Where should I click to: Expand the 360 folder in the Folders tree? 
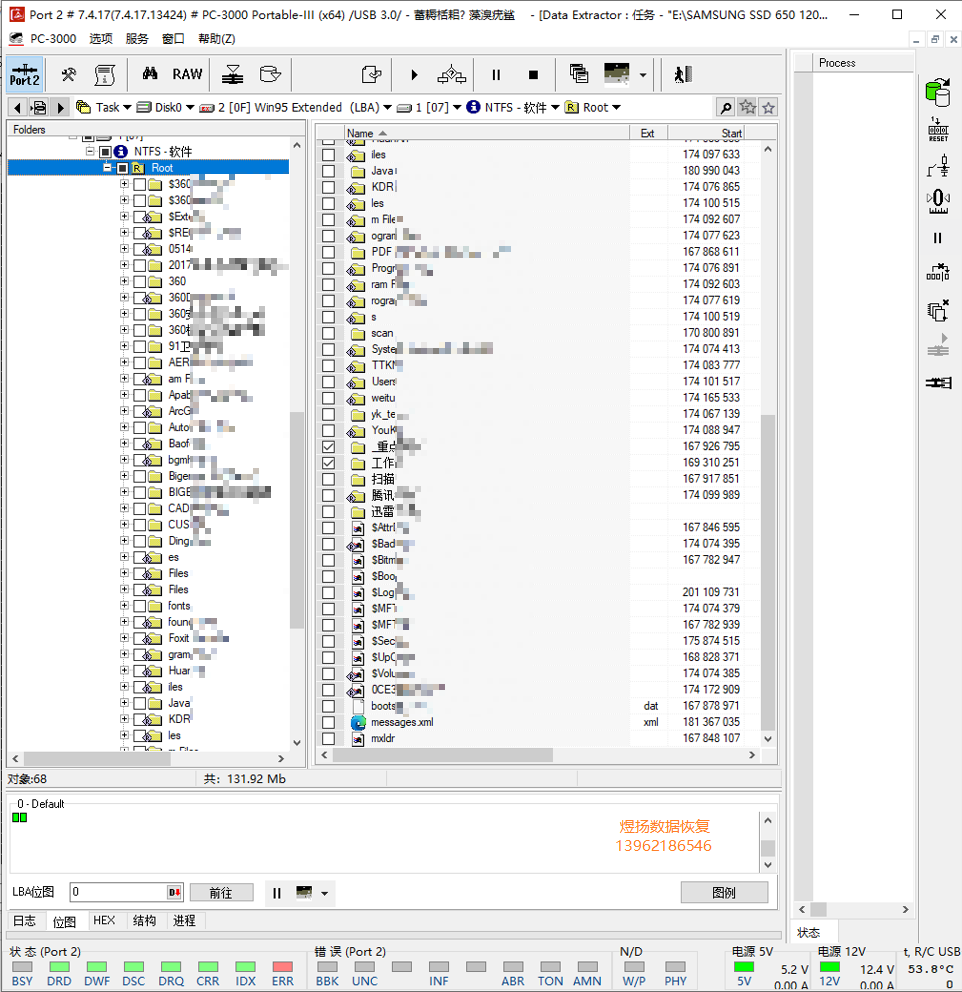click(x=124, y=281)
